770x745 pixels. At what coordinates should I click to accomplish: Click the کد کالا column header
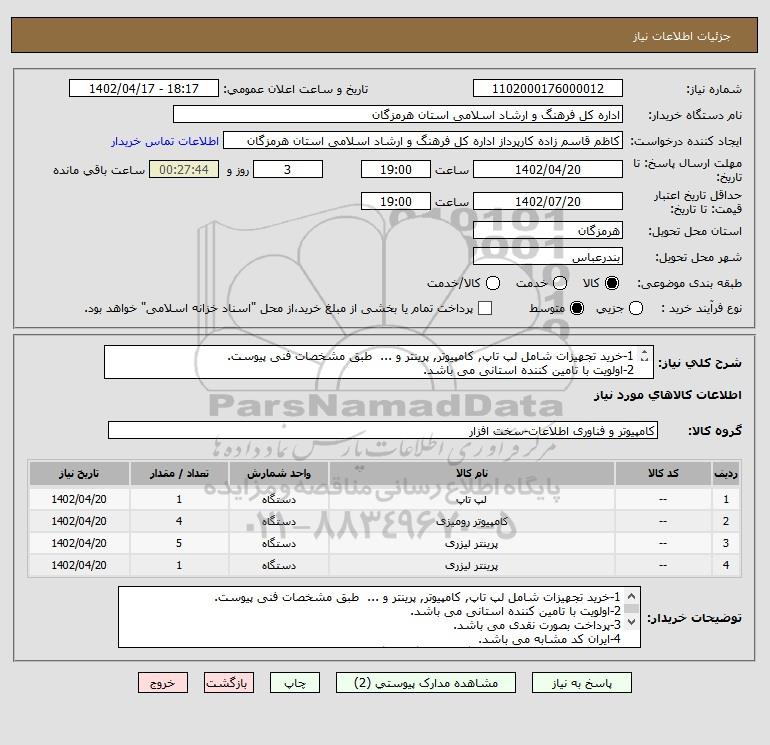tap(663, 473)
